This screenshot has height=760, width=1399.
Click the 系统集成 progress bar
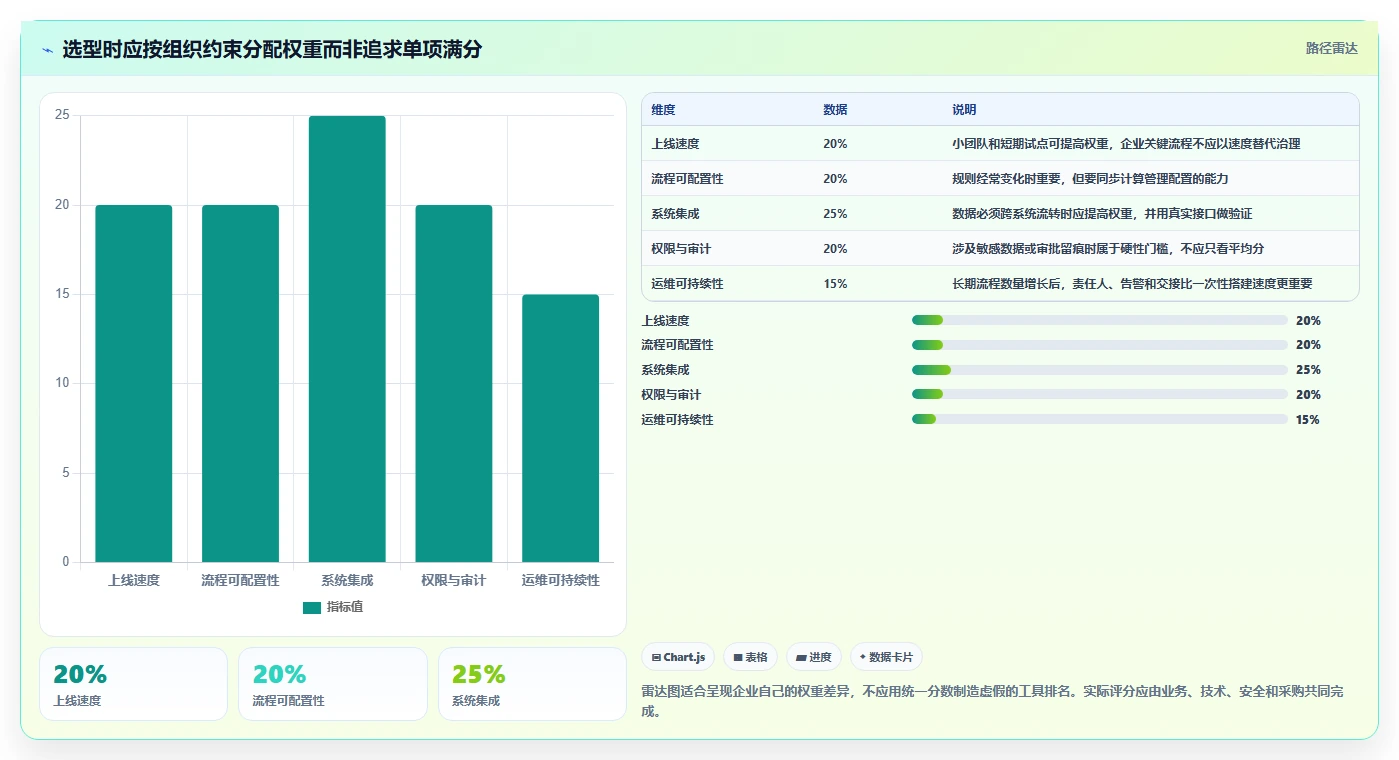click(x=1100, y=370)
